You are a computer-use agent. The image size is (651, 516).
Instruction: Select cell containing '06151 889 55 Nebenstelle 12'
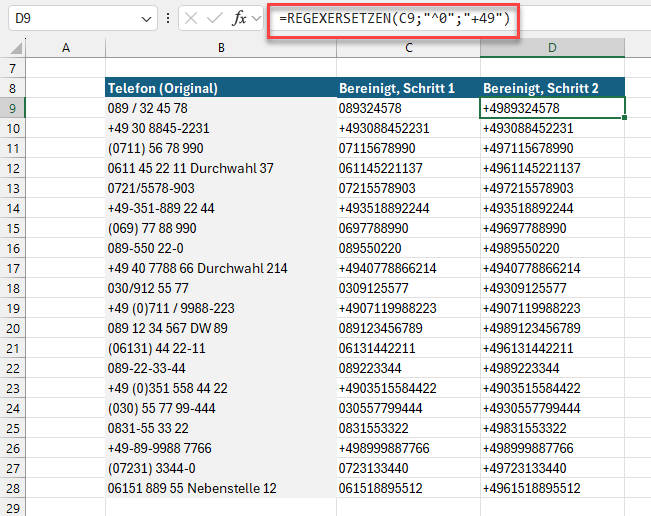click(x=220, y=488)
